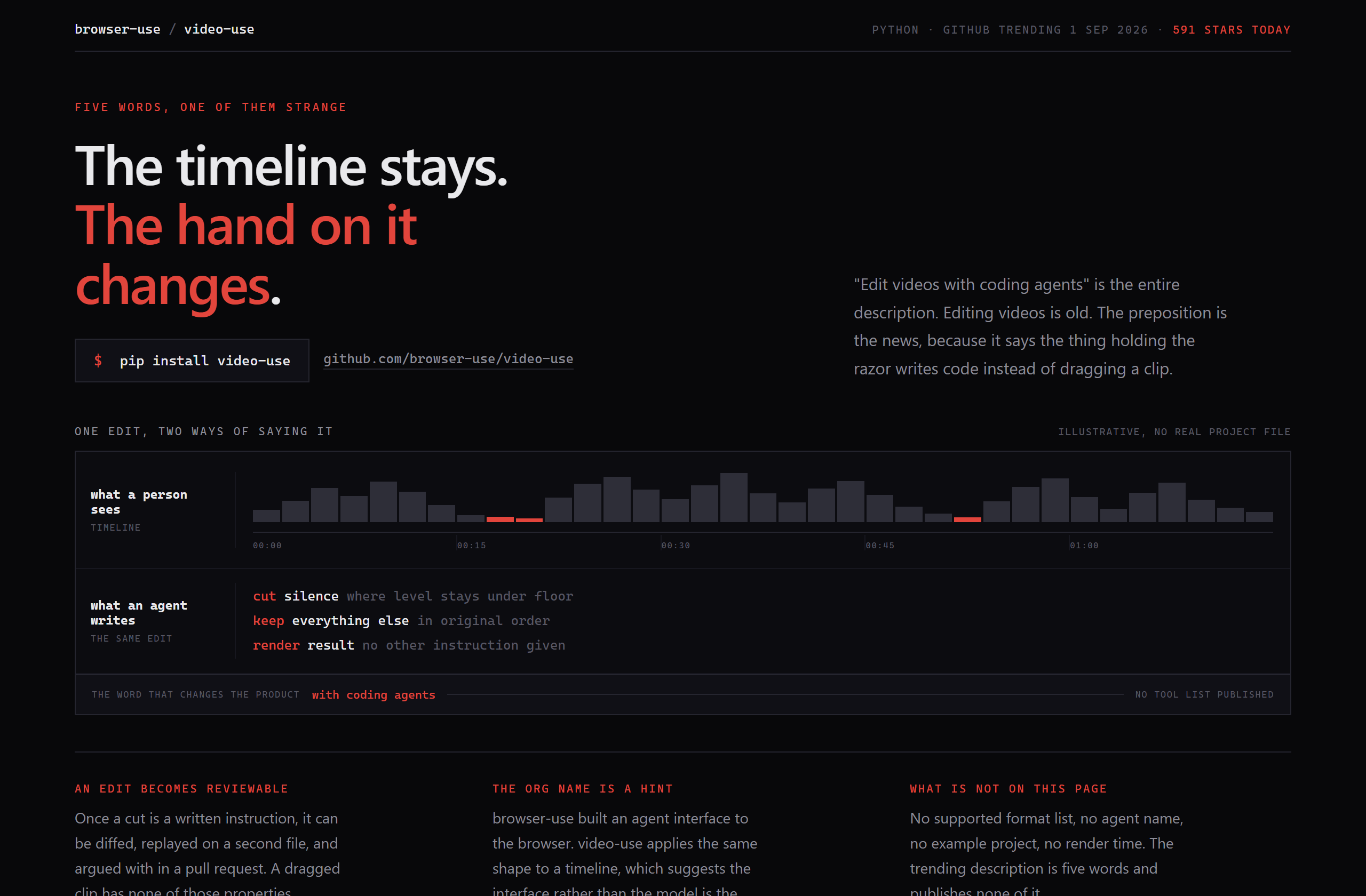Click the github.com/browser-use/video-use link

448,359
